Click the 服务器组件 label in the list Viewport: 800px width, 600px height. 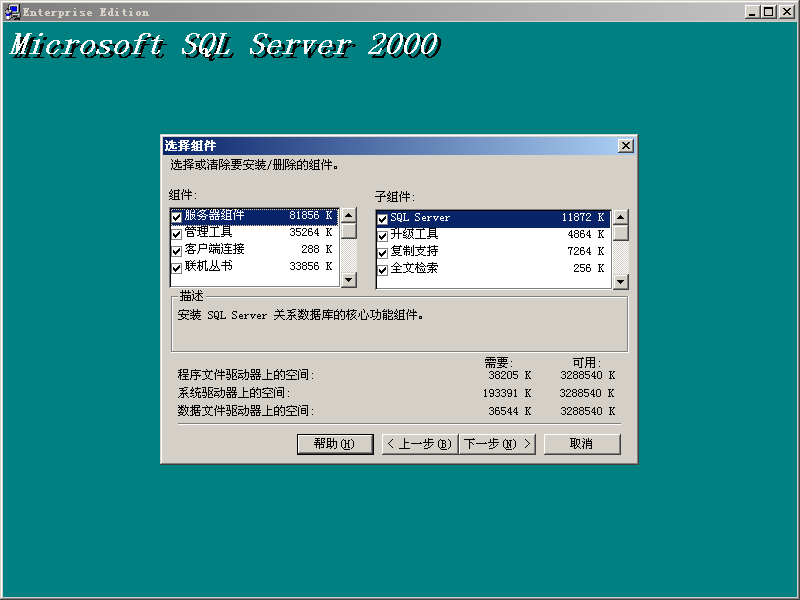click(x=214, y=215)
